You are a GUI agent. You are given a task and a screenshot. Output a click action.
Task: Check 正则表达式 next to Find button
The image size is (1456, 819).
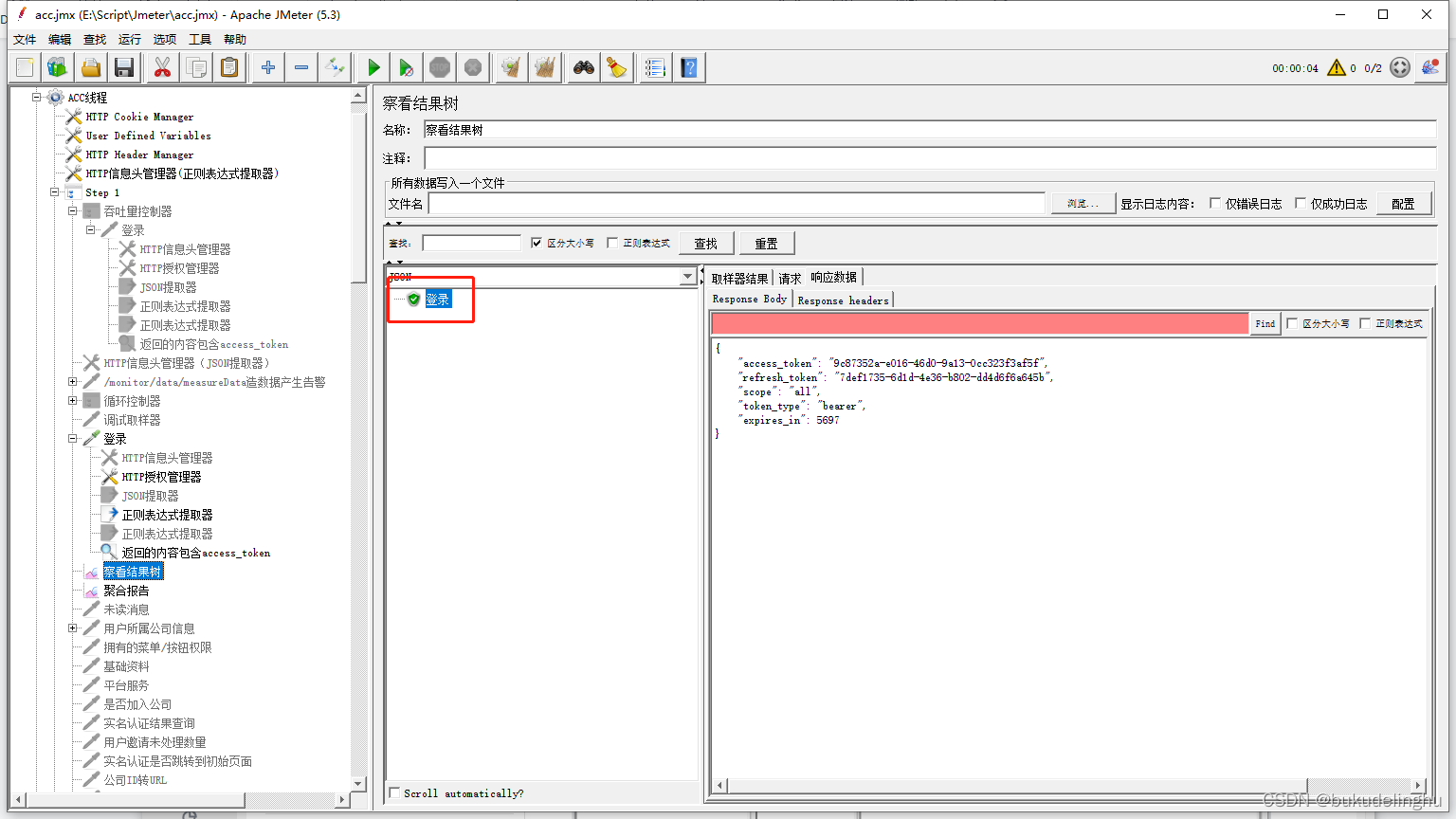pos(1365,323)
